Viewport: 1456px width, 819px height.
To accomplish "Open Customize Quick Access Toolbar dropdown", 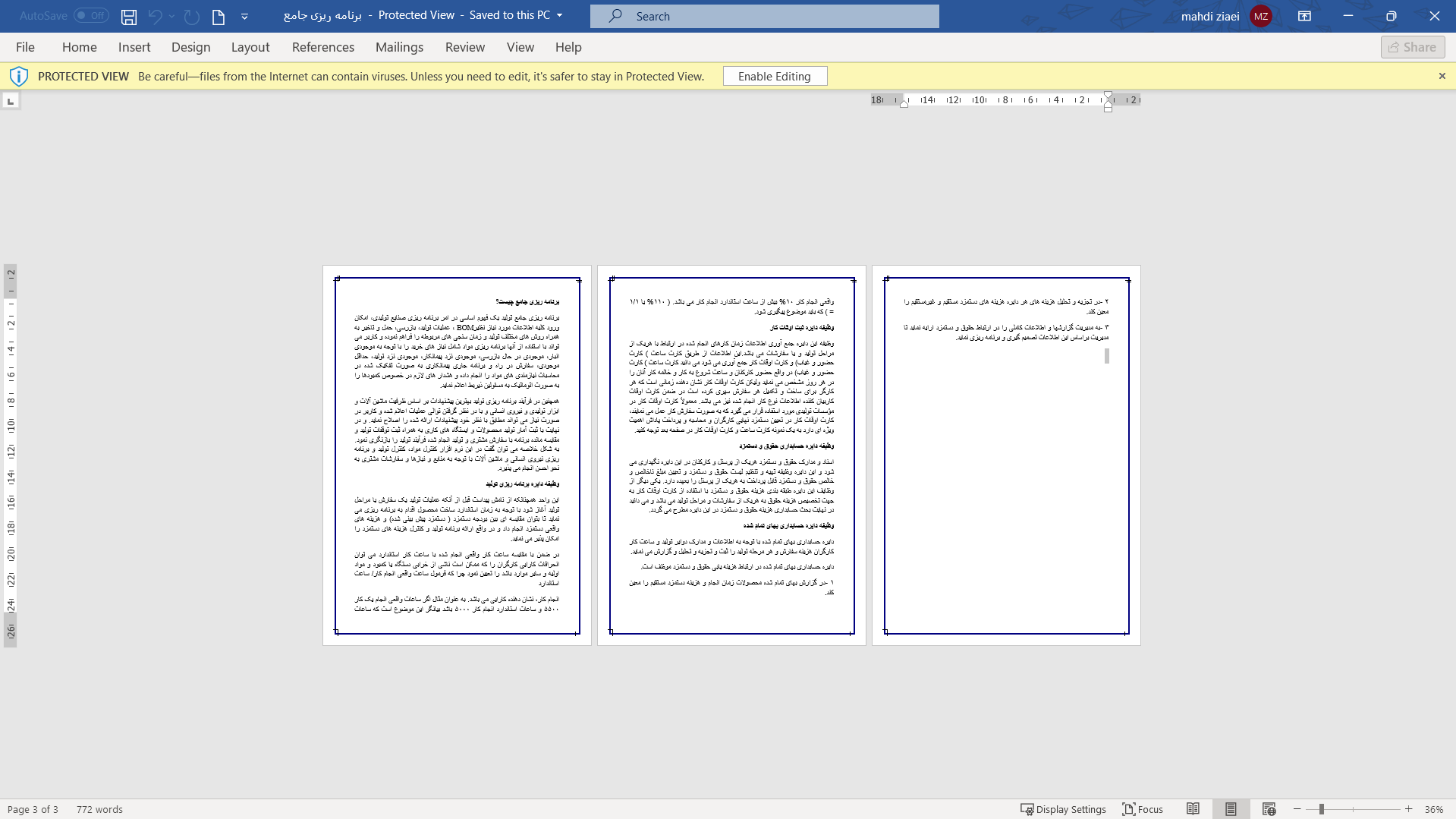I will pyautogui.click(x=244, y=16).
